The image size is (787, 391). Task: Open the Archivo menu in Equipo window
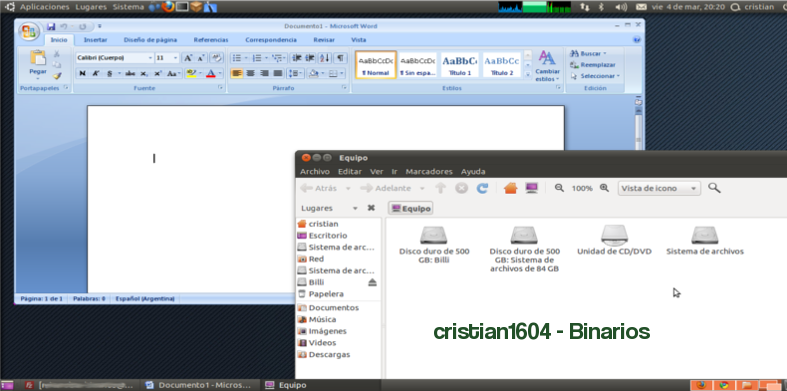[315, 172]
